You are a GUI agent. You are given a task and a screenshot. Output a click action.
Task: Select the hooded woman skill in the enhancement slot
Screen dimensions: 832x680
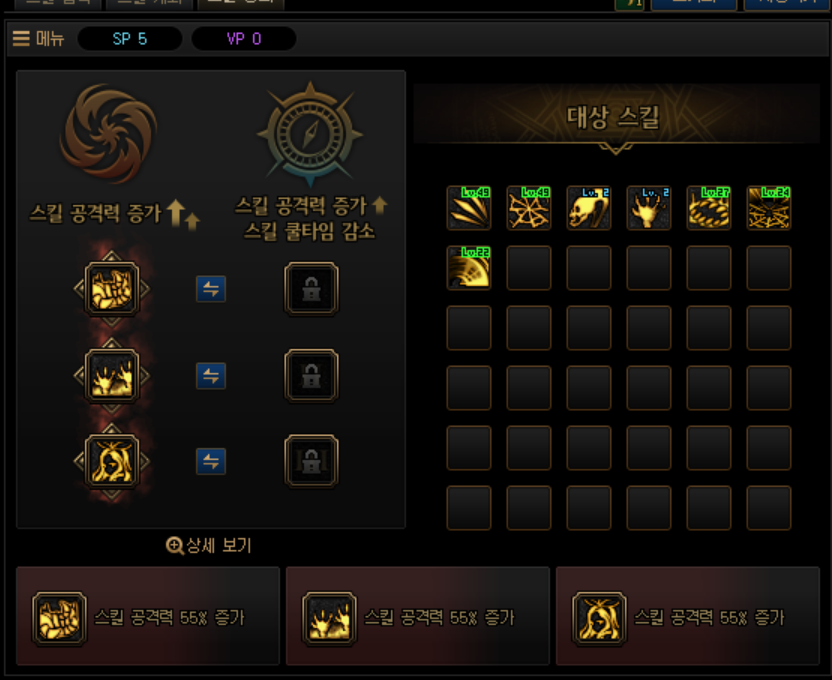(112, 461)
